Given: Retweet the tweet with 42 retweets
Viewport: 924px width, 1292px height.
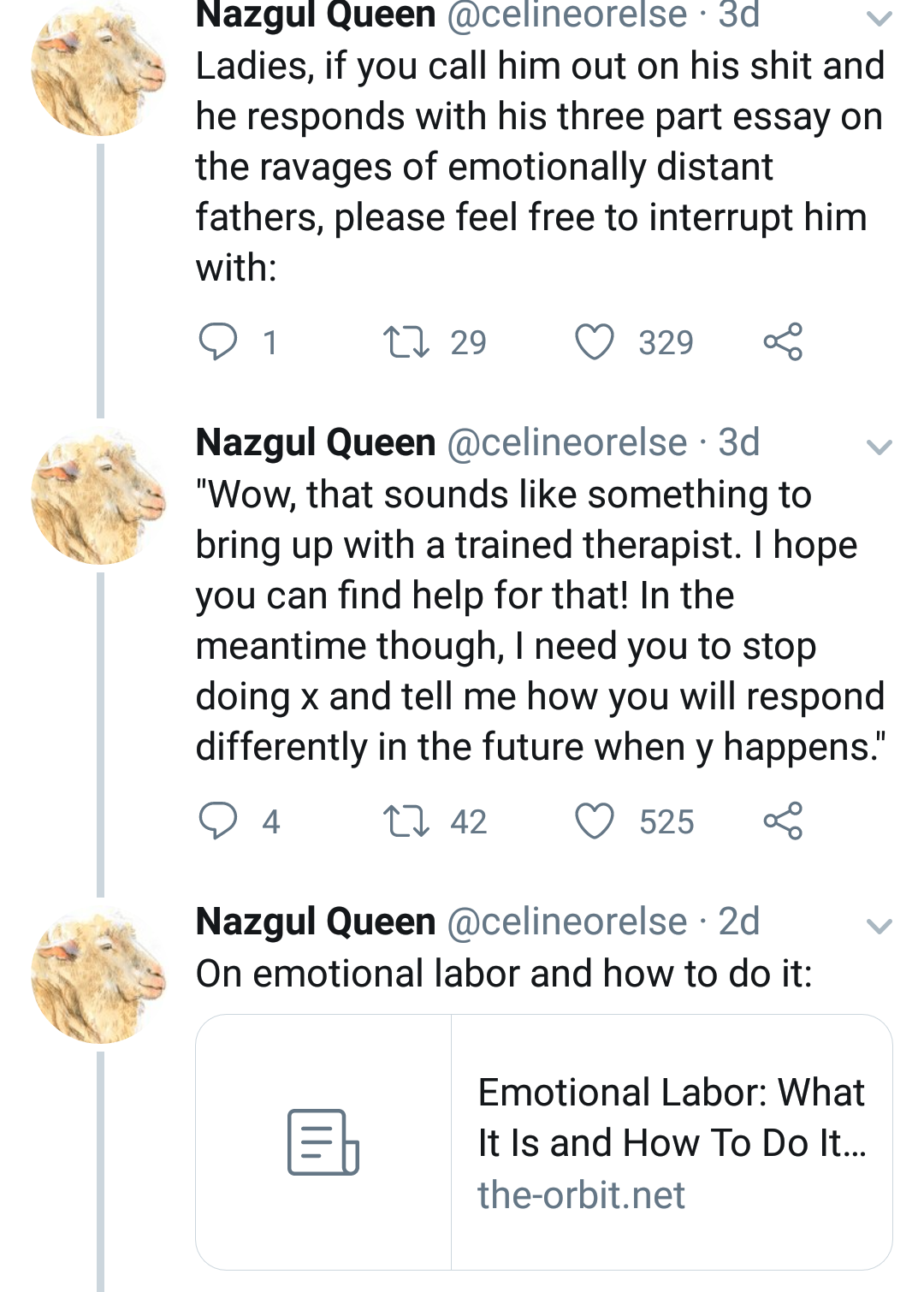Looking at the screenshot, I should [x=406, y=821].
